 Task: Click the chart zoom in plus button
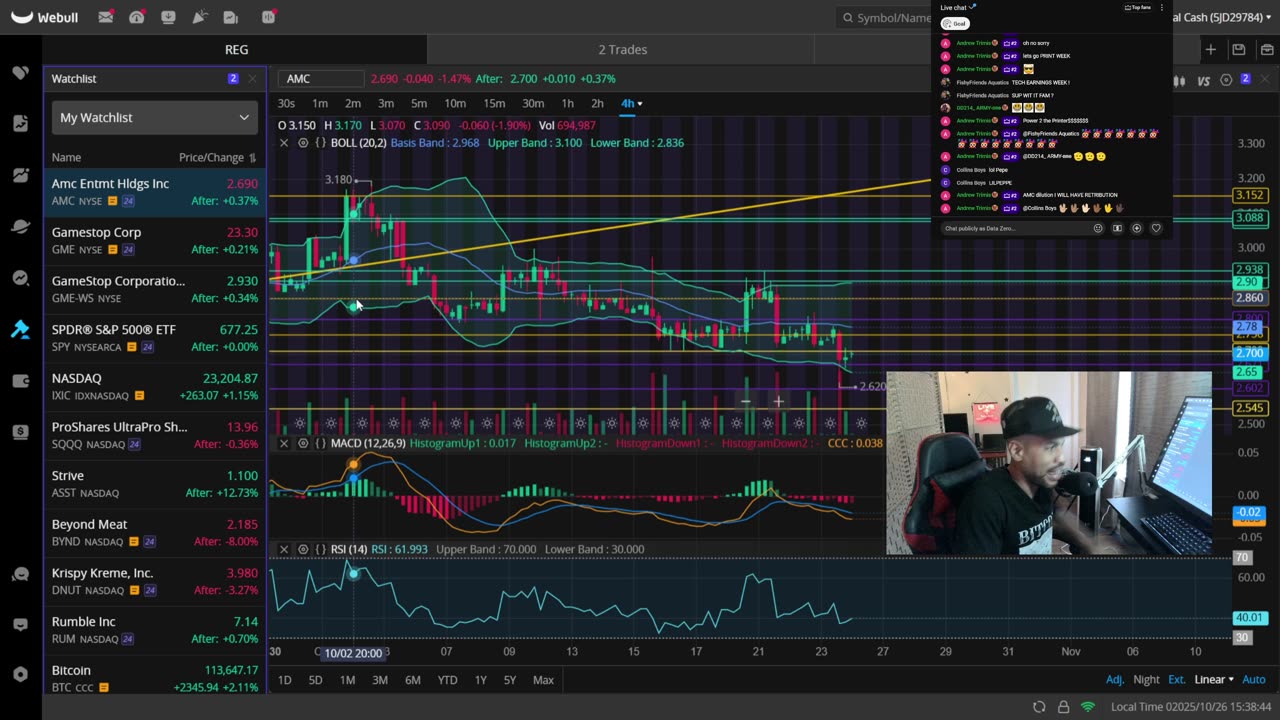(778, 402)
